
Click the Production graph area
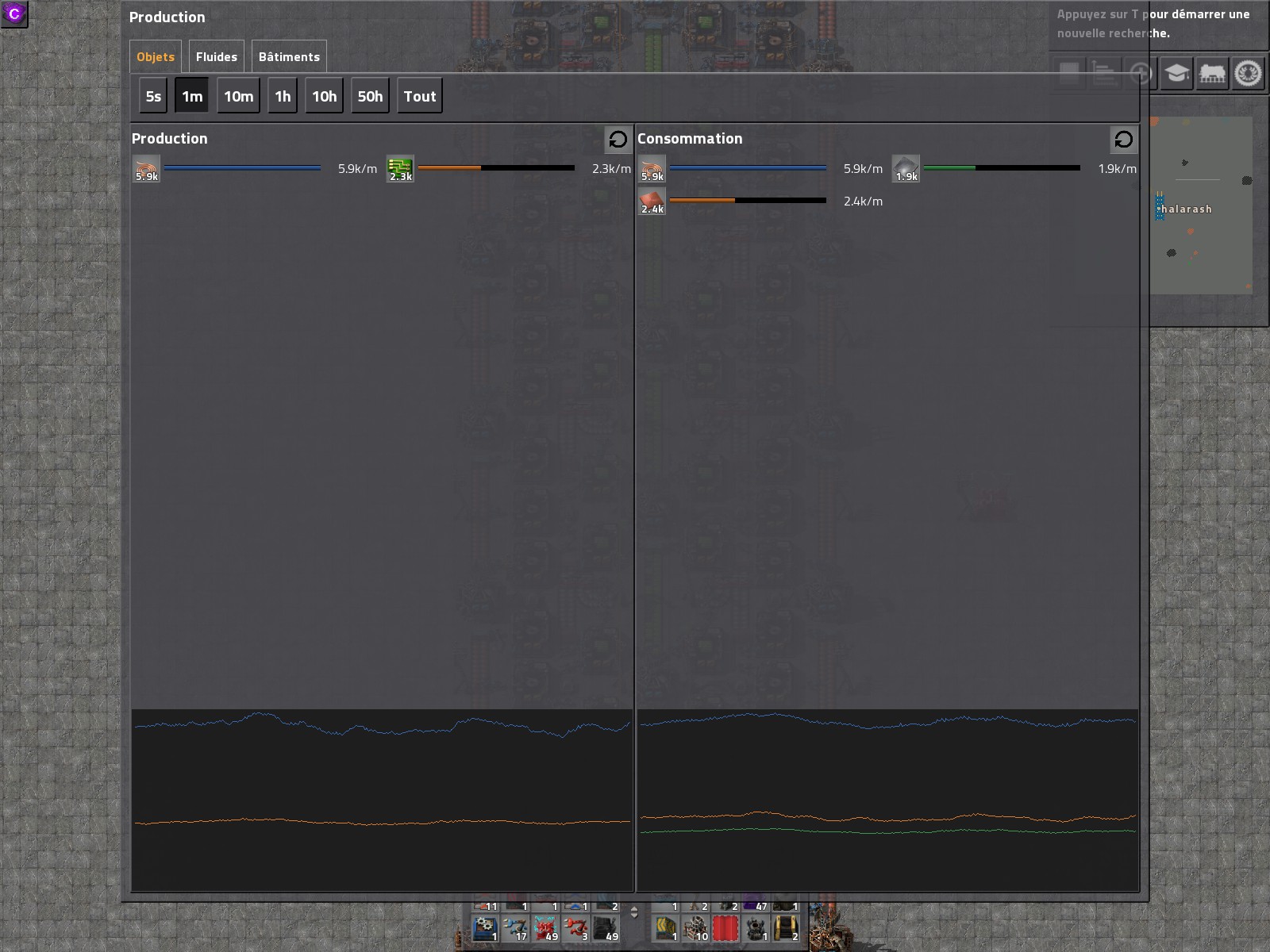(382, 800)
